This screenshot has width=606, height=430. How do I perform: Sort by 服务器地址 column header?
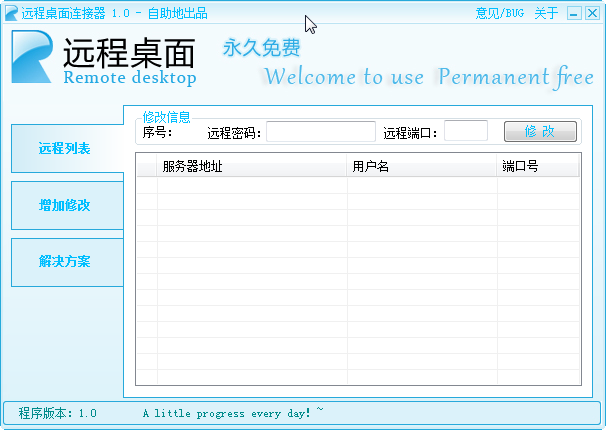pyautogui.click(x=252, y=166)
